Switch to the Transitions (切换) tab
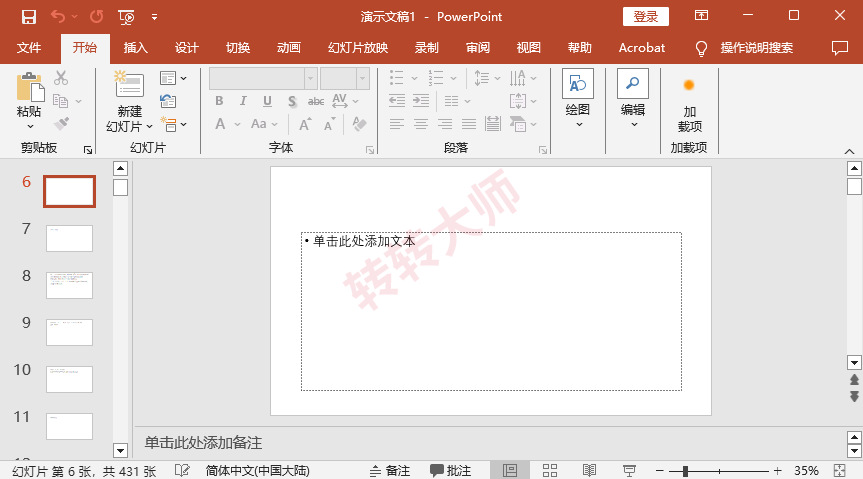The width and height of the screenshot is (863, 479). click(238, 48)
